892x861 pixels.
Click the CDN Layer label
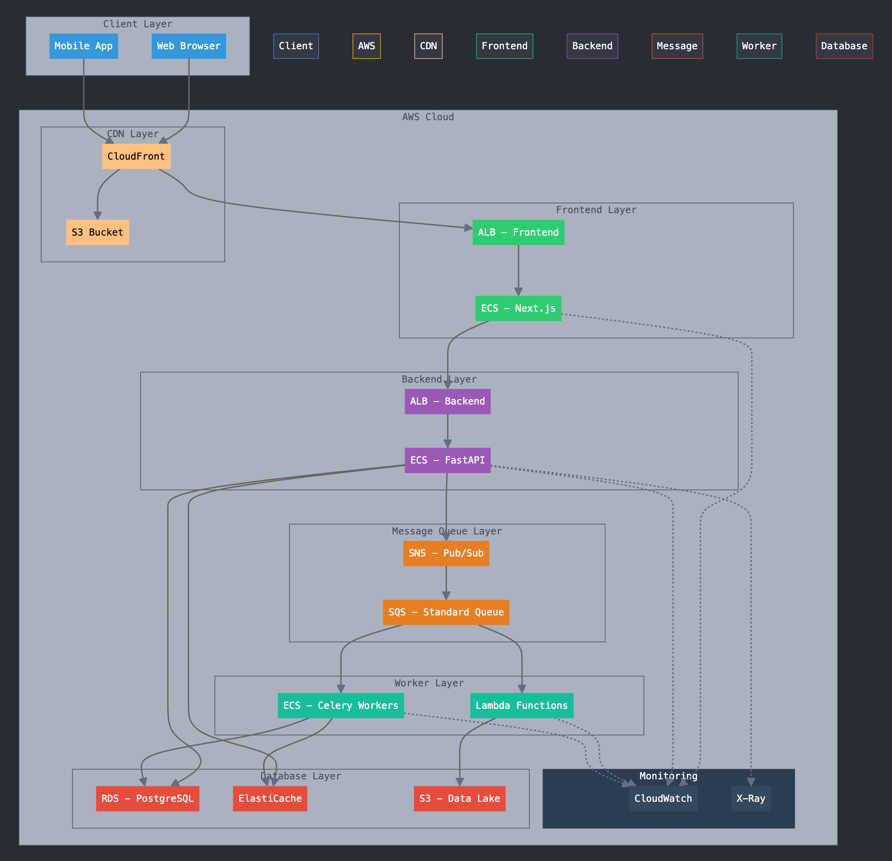click(133, 134)
